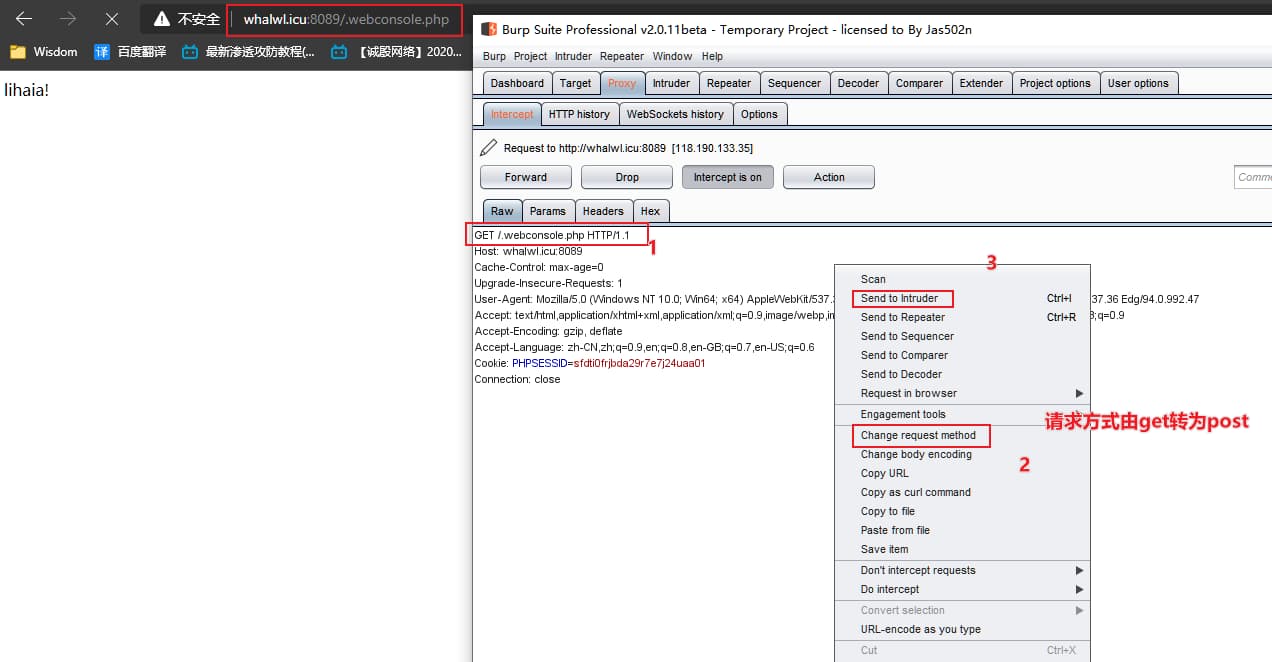Click the Burp Suite title bar icon
The image size is (1272, 662).
click(x=489, y=29)
